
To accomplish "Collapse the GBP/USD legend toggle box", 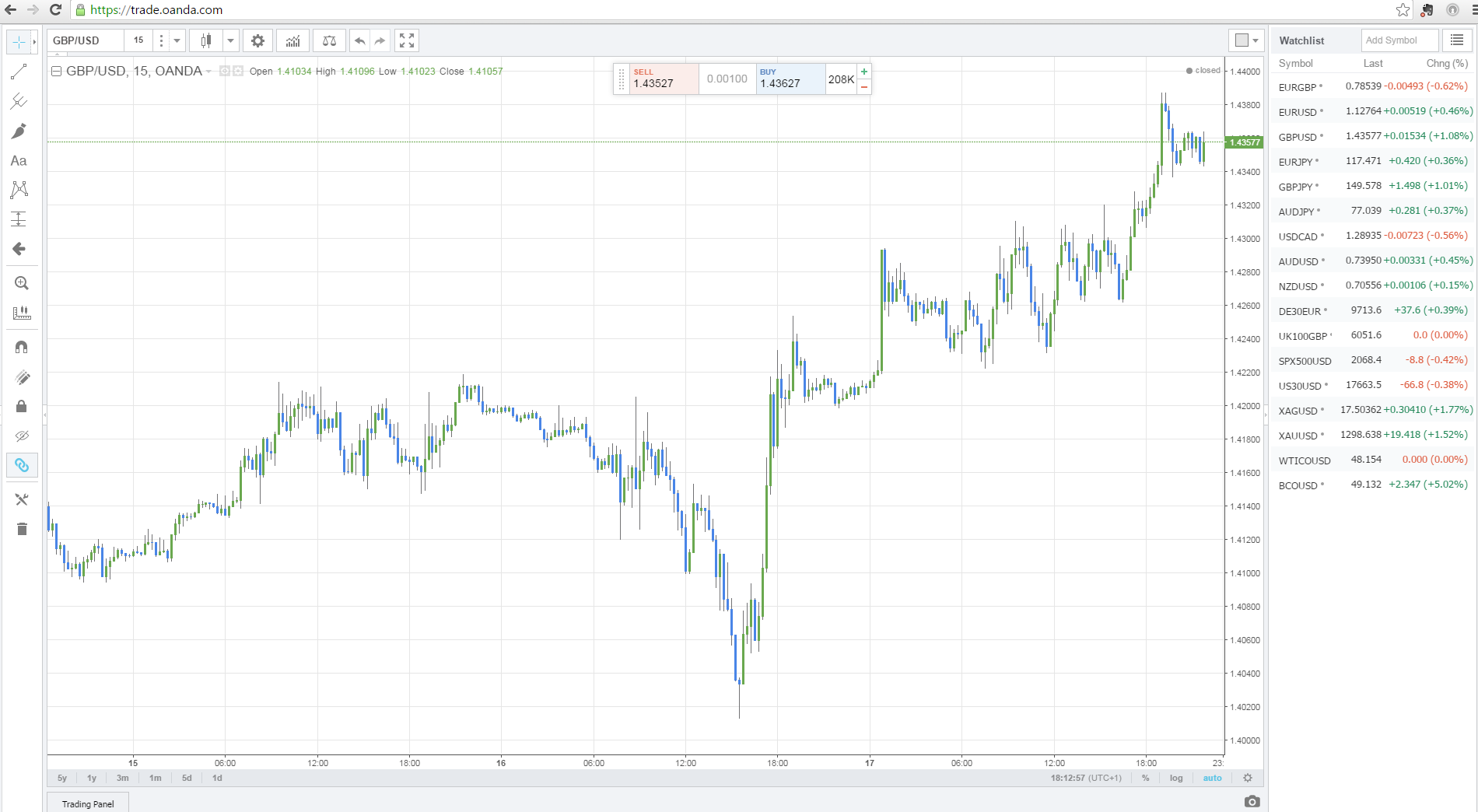I will (56, 71).
